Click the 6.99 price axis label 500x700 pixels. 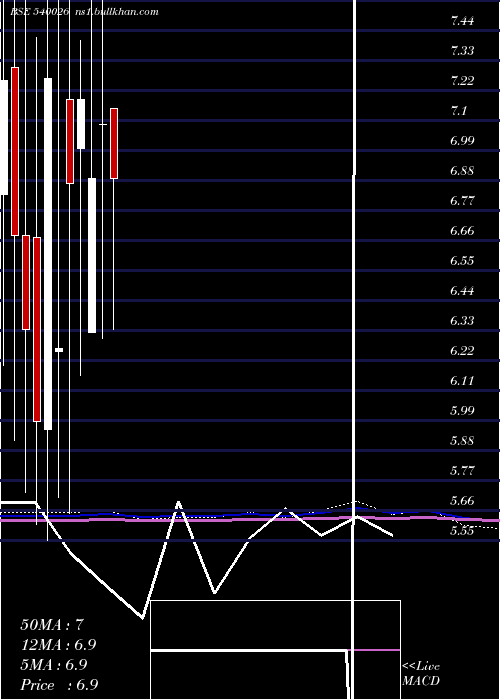[x=462, y=141]
